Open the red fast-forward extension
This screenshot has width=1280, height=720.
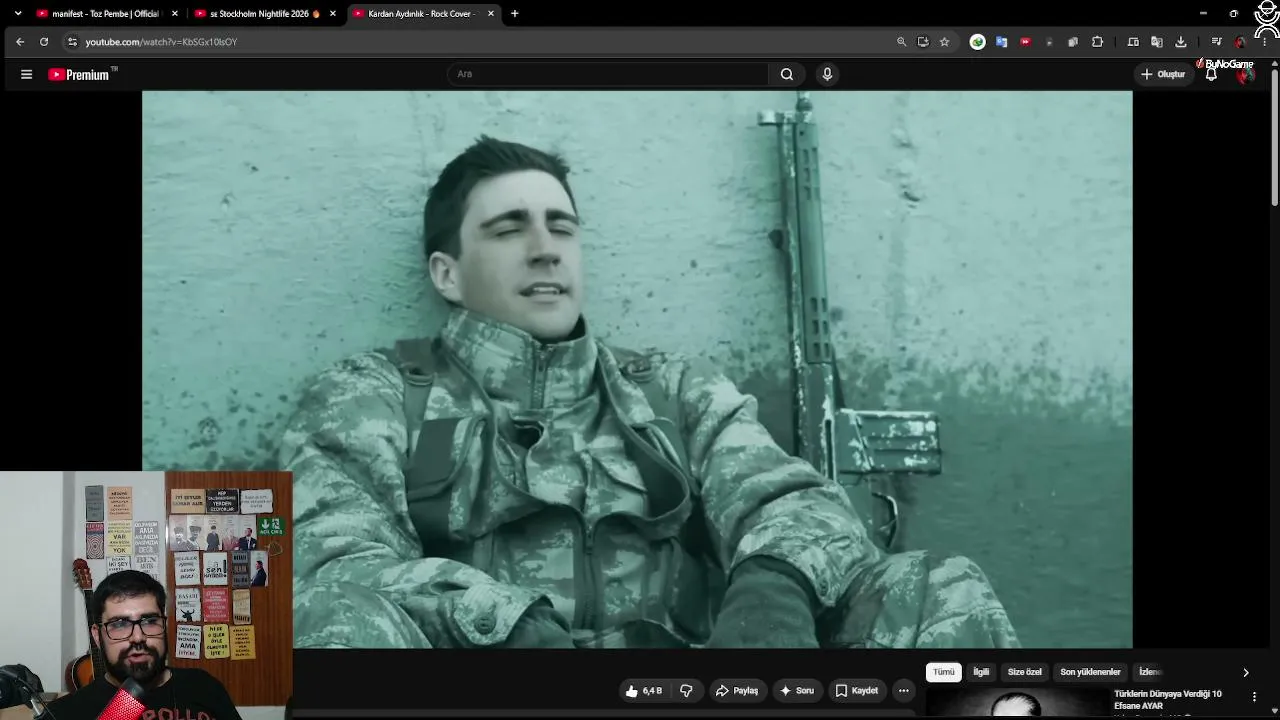tap(1025, 42)
